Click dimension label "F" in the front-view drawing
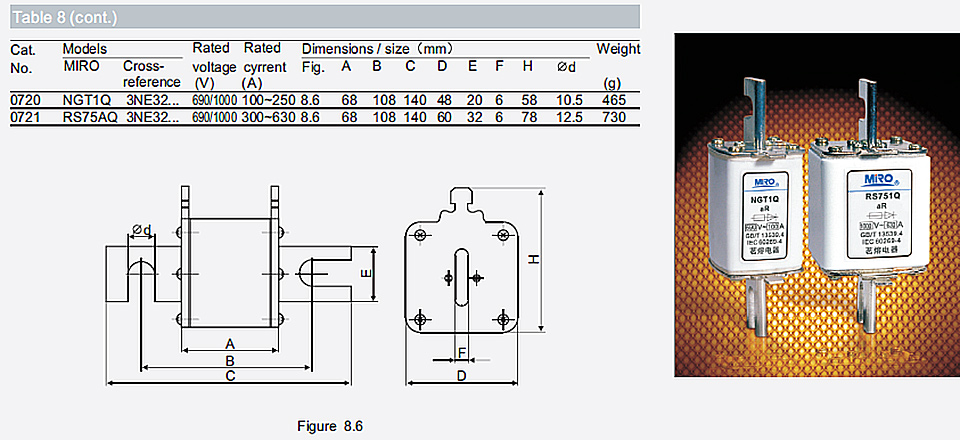This screenshot has height=440, width=960. [462, 352]
